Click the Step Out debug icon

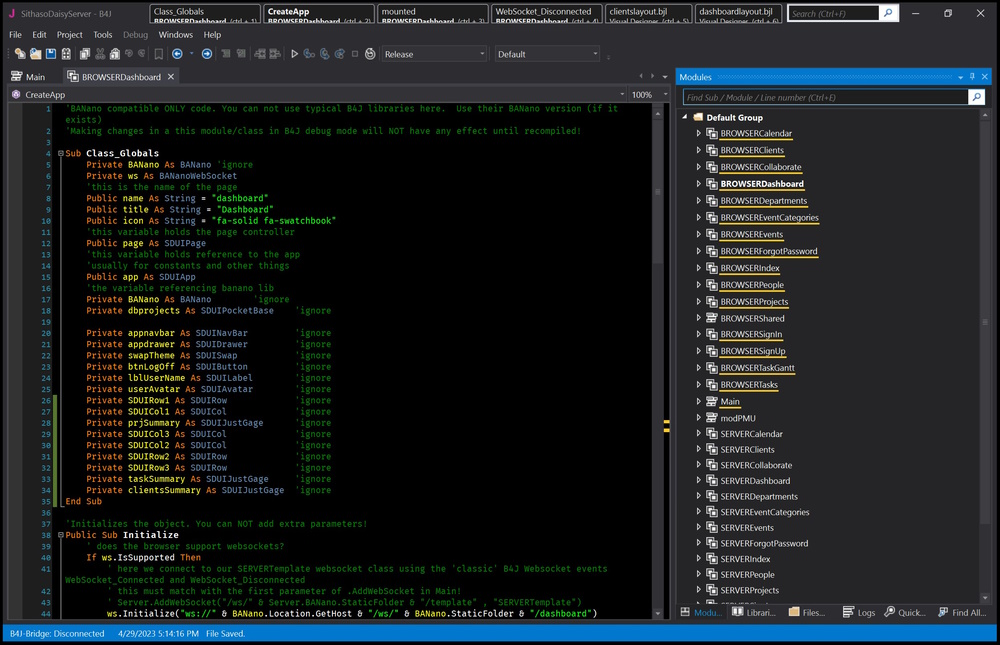point(340,54)
